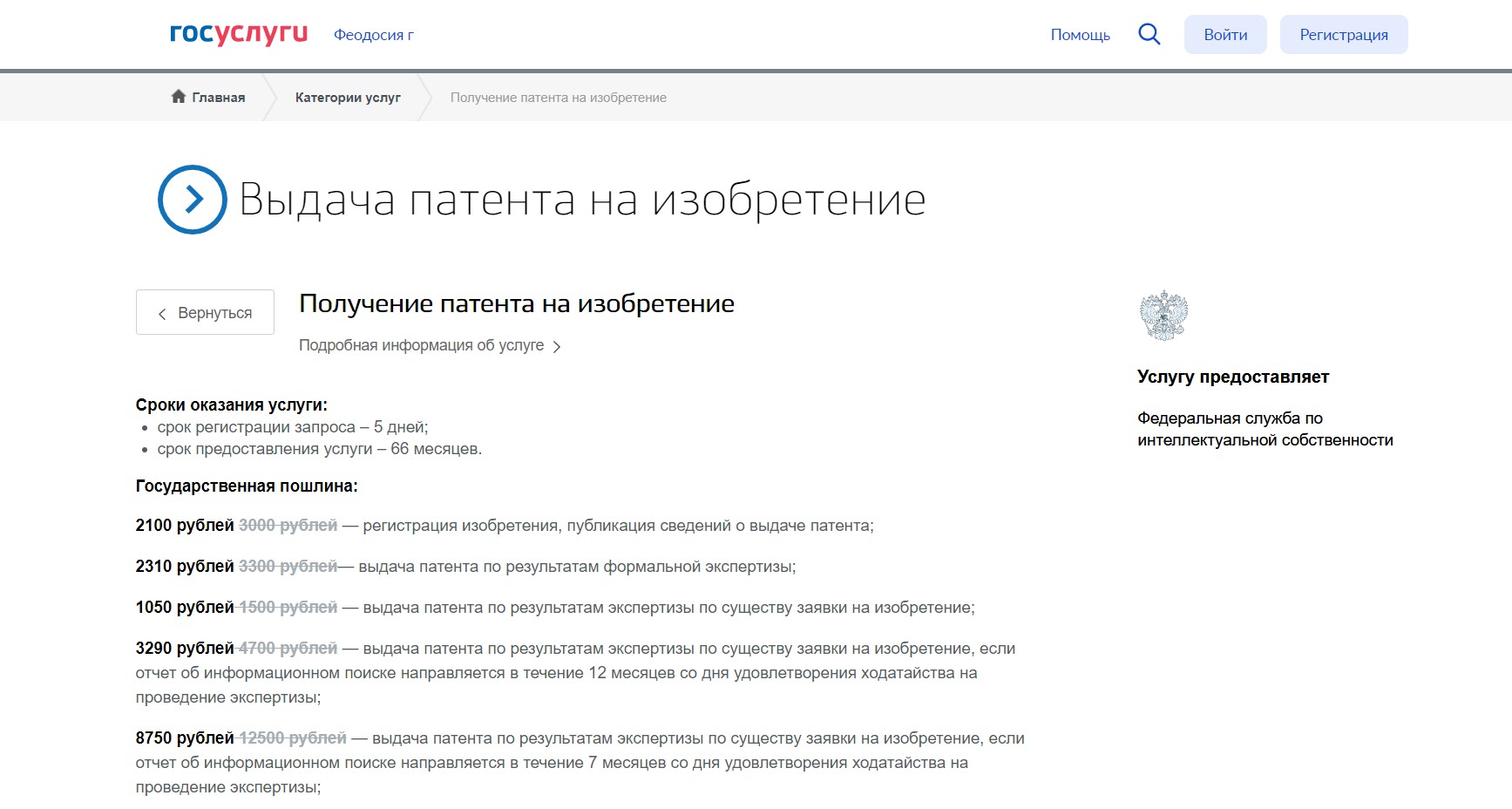Viewport: 1512px width, 809px height.
Task: Click the 2100 рублей fee amount
Action: (x=185, y=526)
